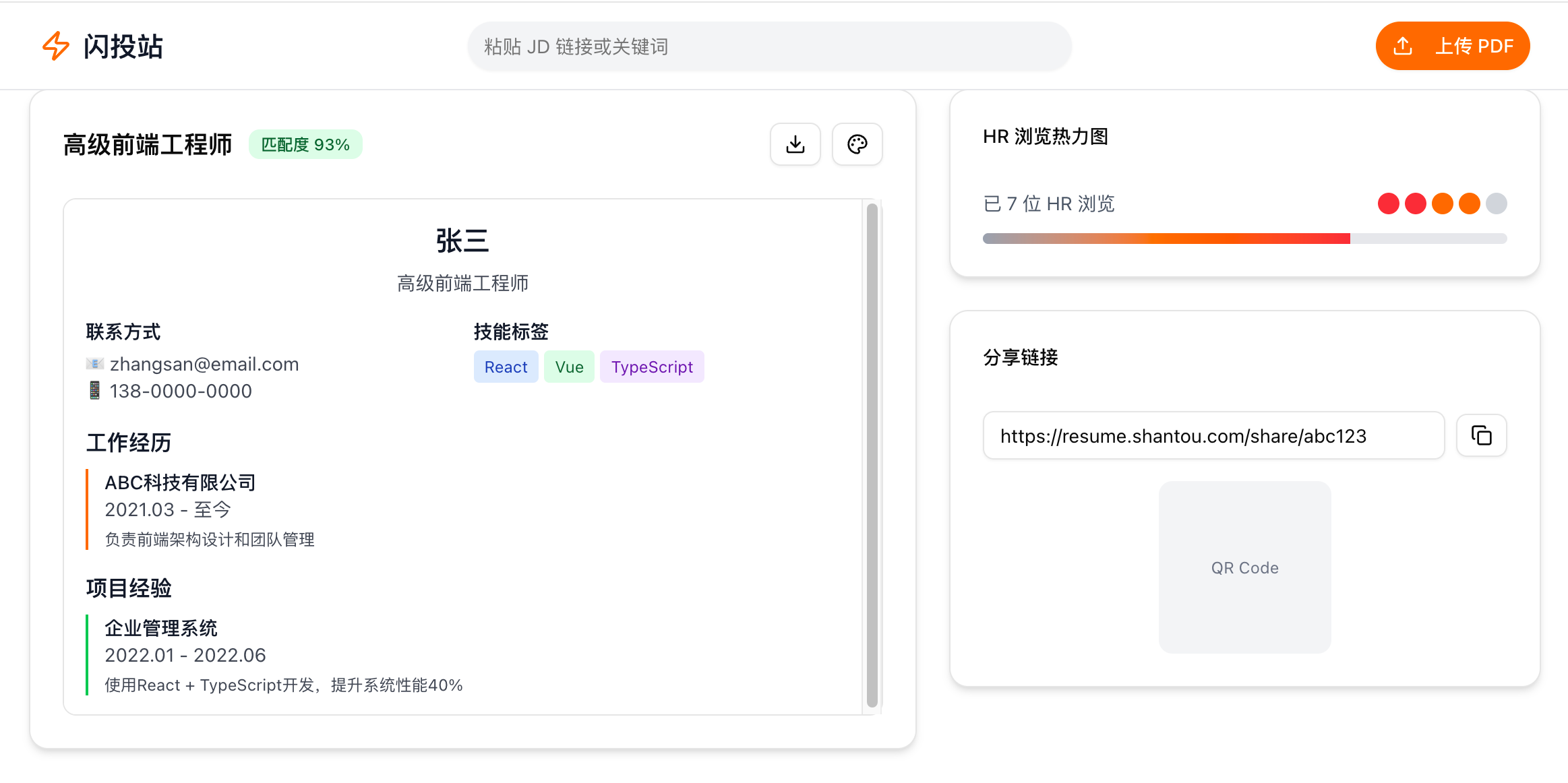Click the zhangsan@email.com address
1568x783 pixels.
(x=204, y=364)
